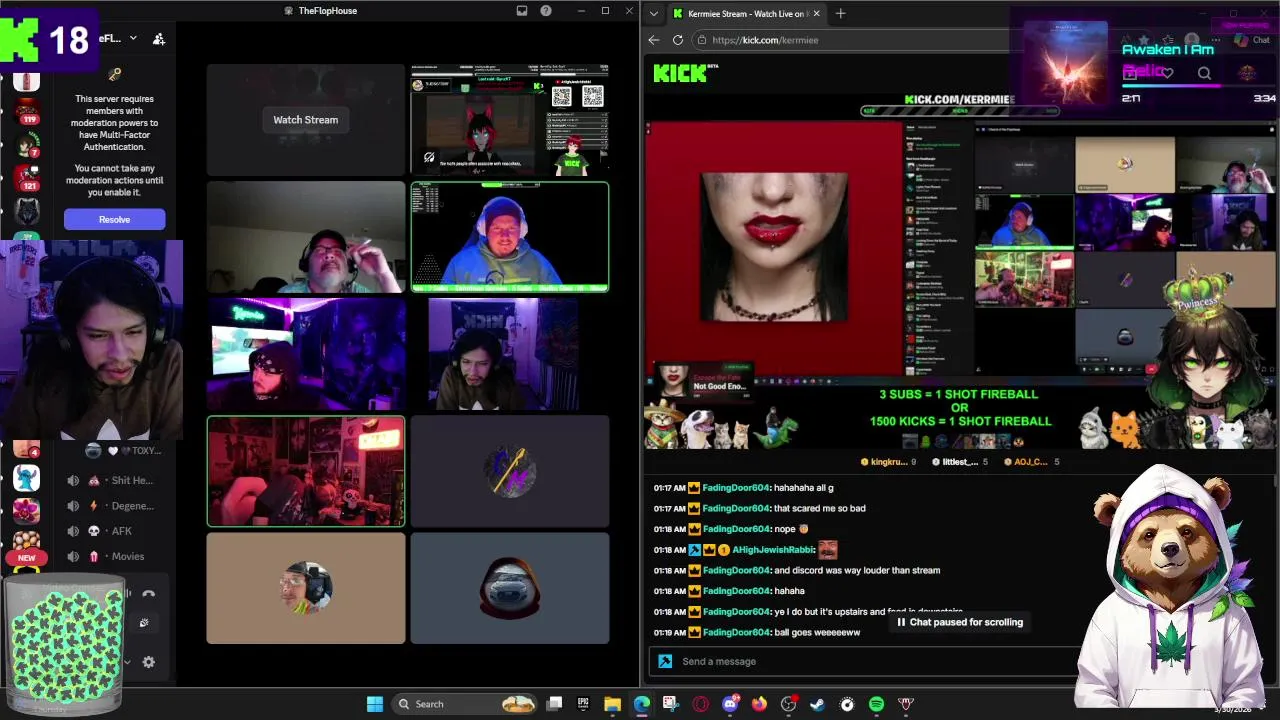Open Snipping Tool from the taskbar
This screenshot has width=1280, height=720.
pos(671,704)
